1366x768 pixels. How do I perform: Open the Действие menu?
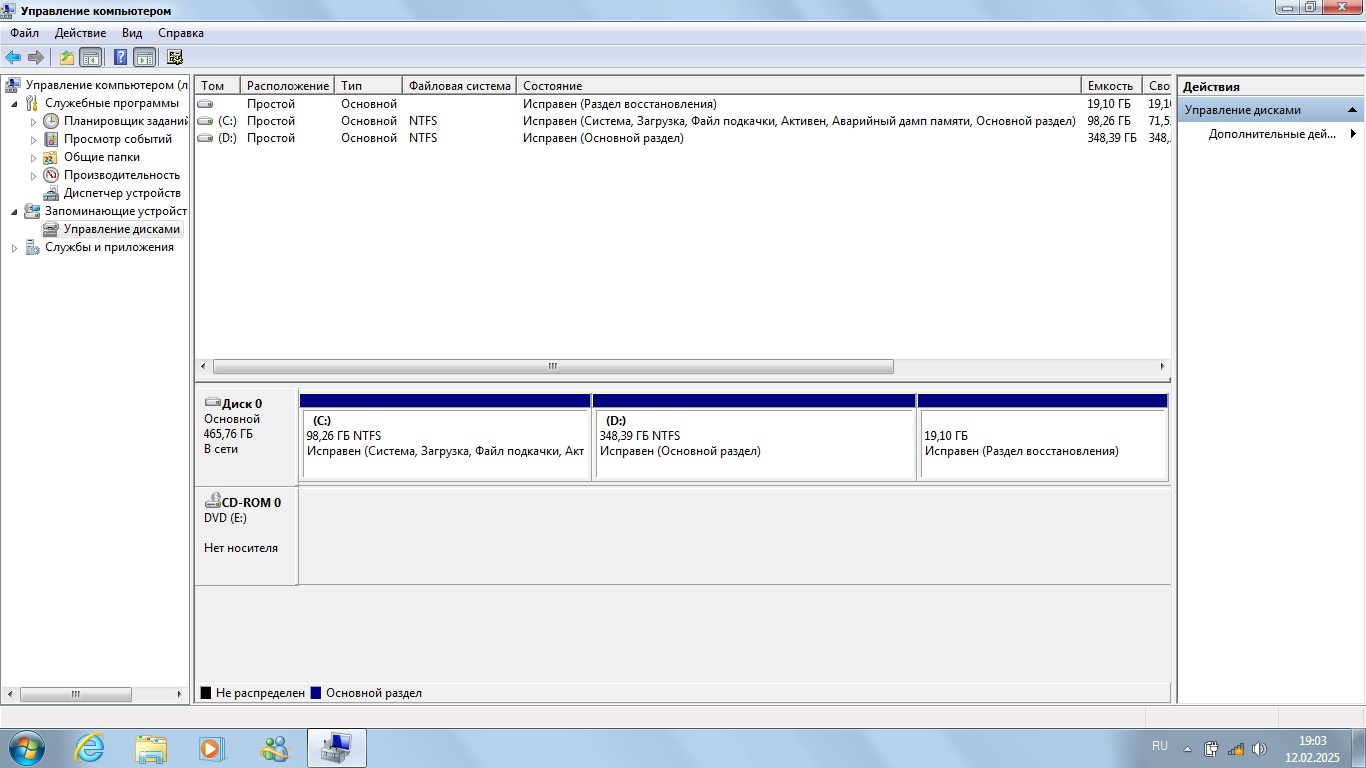coord(80,33)
